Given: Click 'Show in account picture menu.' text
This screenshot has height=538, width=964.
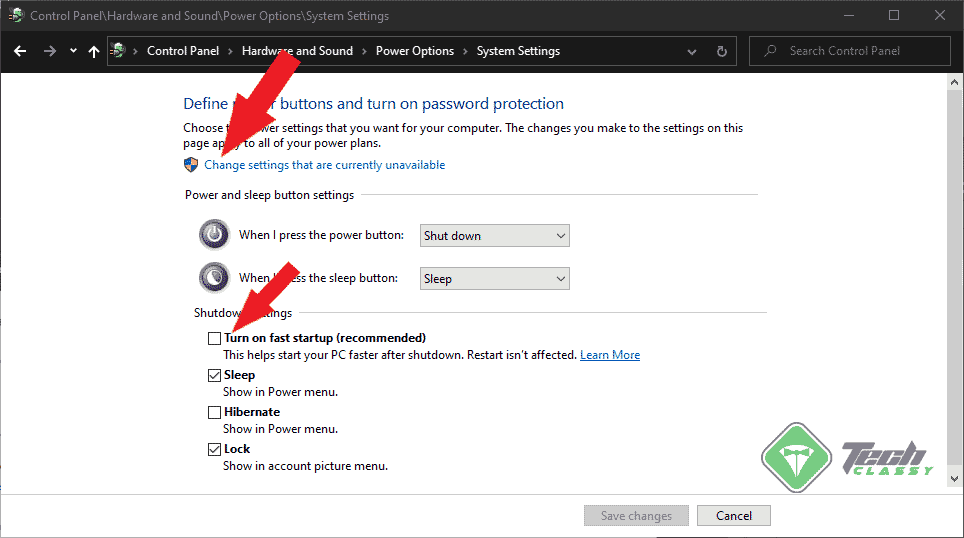Looking at the screenshot, I should coord(306,466).
